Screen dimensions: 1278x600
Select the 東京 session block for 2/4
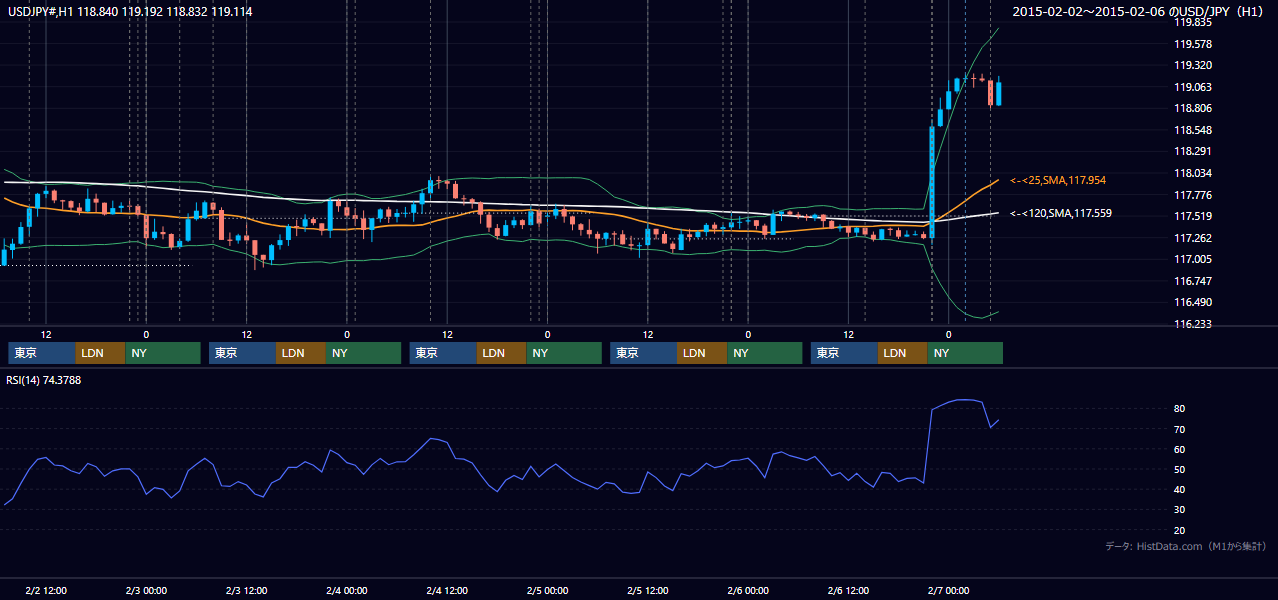coord(443,353)
